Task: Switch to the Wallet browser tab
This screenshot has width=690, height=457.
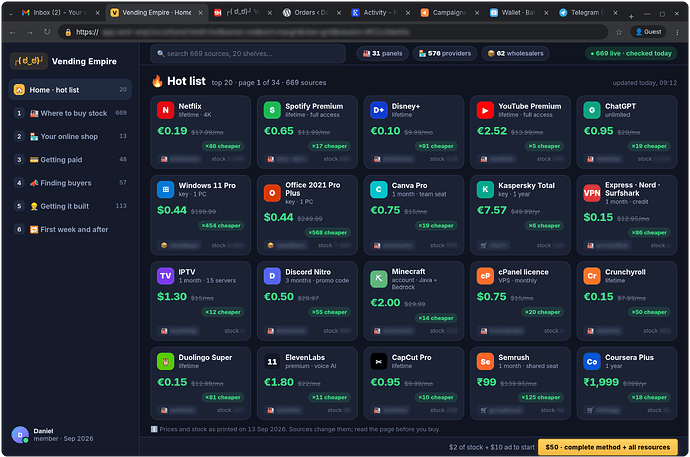Action: coord(518,13)
